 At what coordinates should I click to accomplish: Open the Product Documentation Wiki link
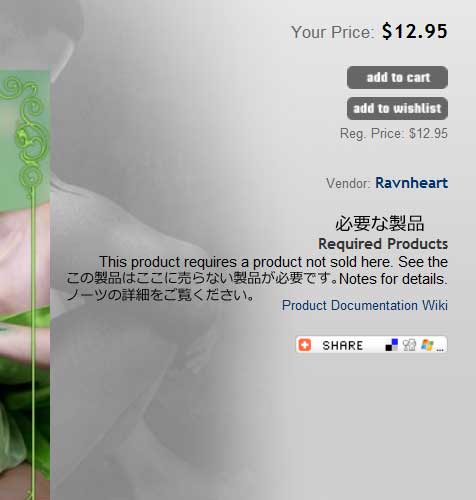(365, 305)
